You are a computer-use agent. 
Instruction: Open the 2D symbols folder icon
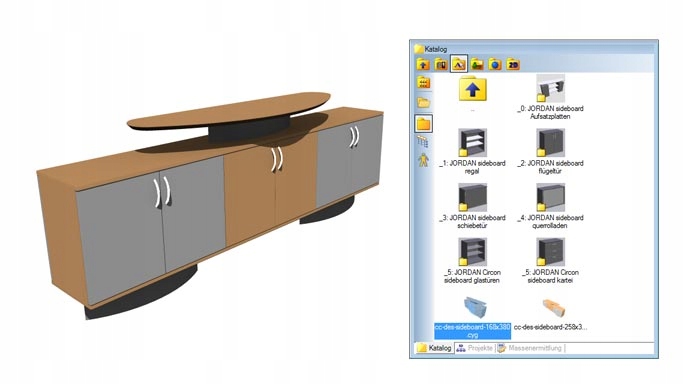click(x=513, y=65)
